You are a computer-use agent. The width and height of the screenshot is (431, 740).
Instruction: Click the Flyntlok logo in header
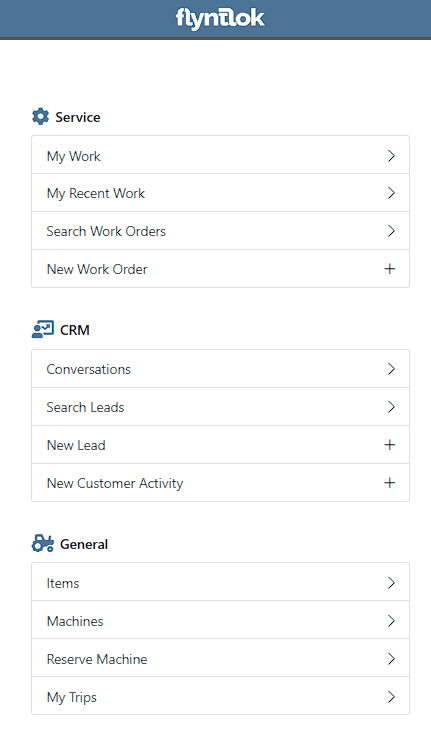point(220,19)
